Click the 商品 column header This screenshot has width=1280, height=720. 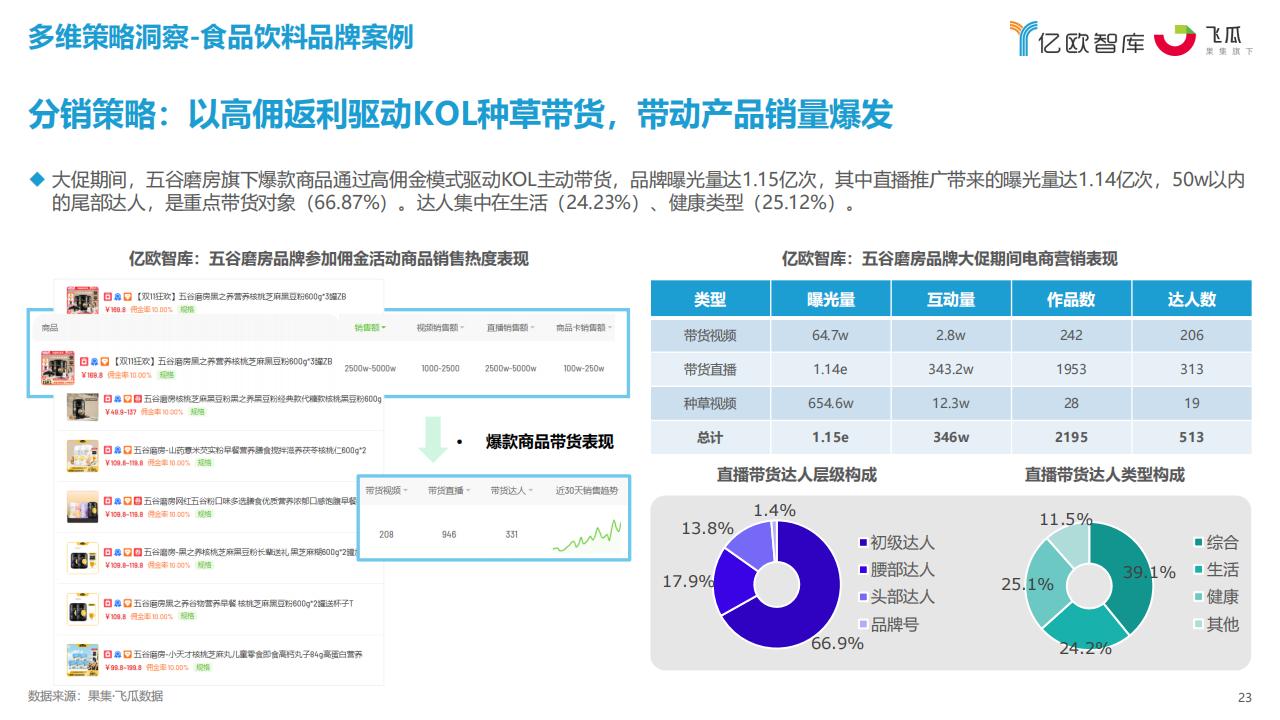tap(50, 327)
